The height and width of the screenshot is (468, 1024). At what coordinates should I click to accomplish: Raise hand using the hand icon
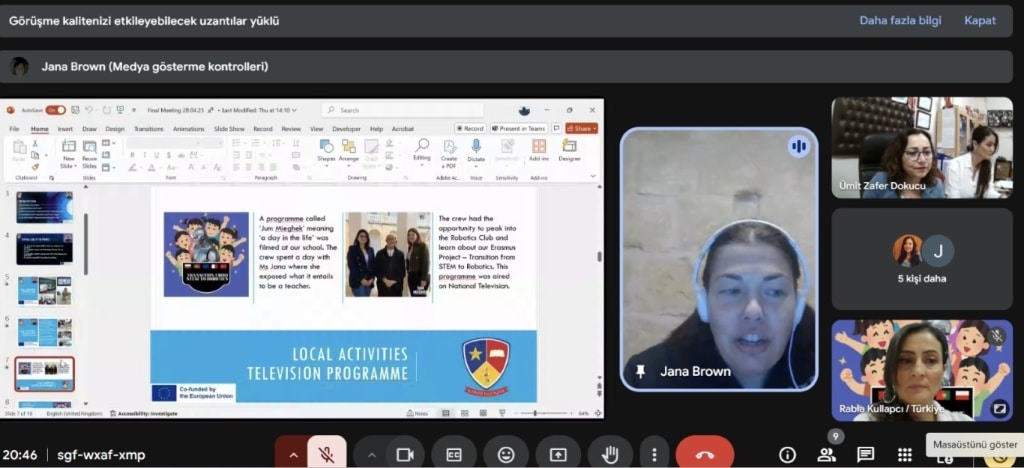608,454
